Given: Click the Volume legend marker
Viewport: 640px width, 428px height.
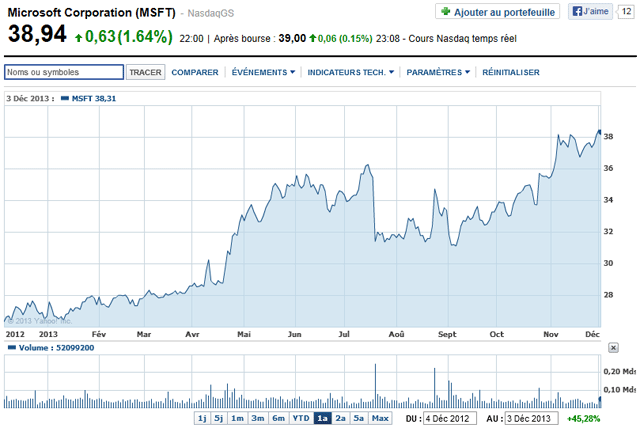Looking at the screenshot, I should coord(11,347).
